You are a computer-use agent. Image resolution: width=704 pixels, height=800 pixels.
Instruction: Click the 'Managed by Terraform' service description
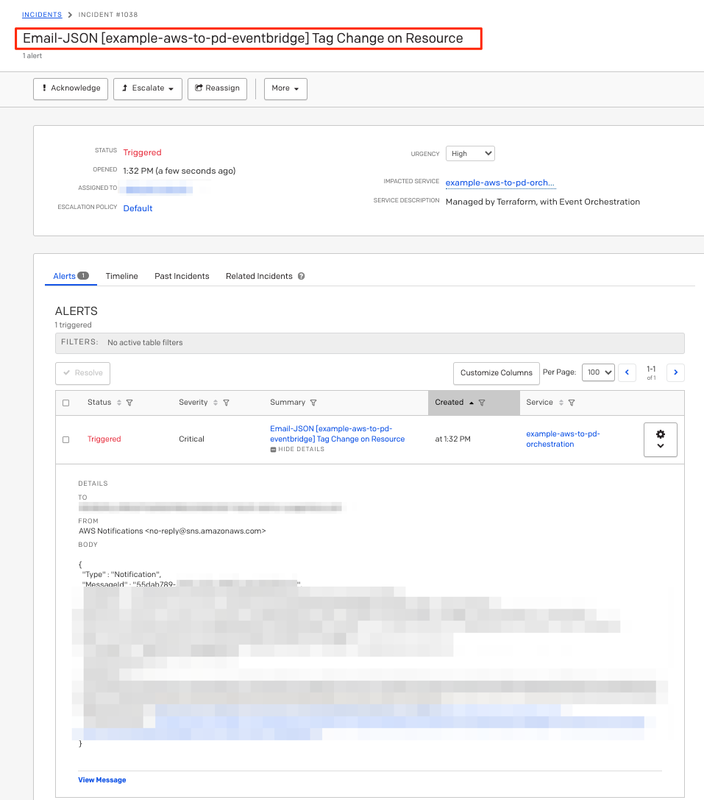[542, 202]
